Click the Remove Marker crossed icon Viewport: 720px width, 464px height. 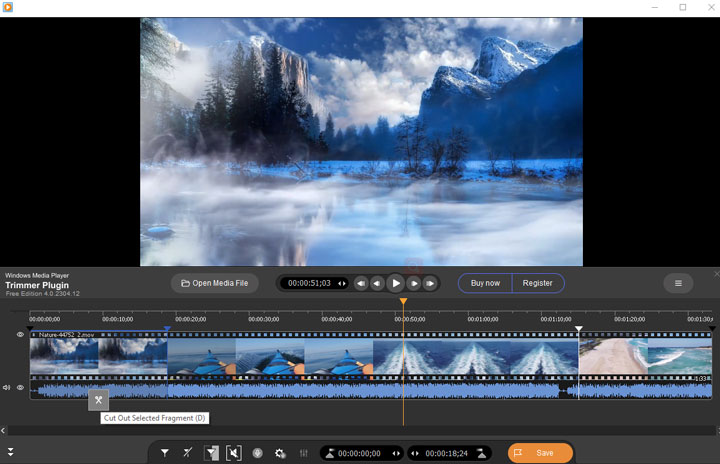pyautogui.click(x=187, y=453)
